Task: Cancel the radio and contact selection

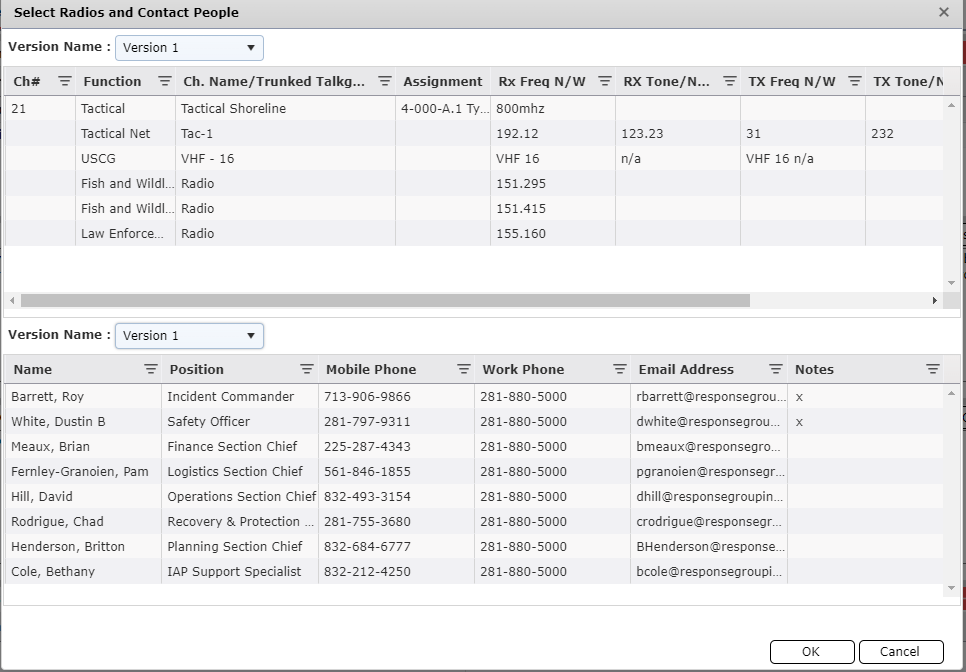Action: tap(900, 652)
